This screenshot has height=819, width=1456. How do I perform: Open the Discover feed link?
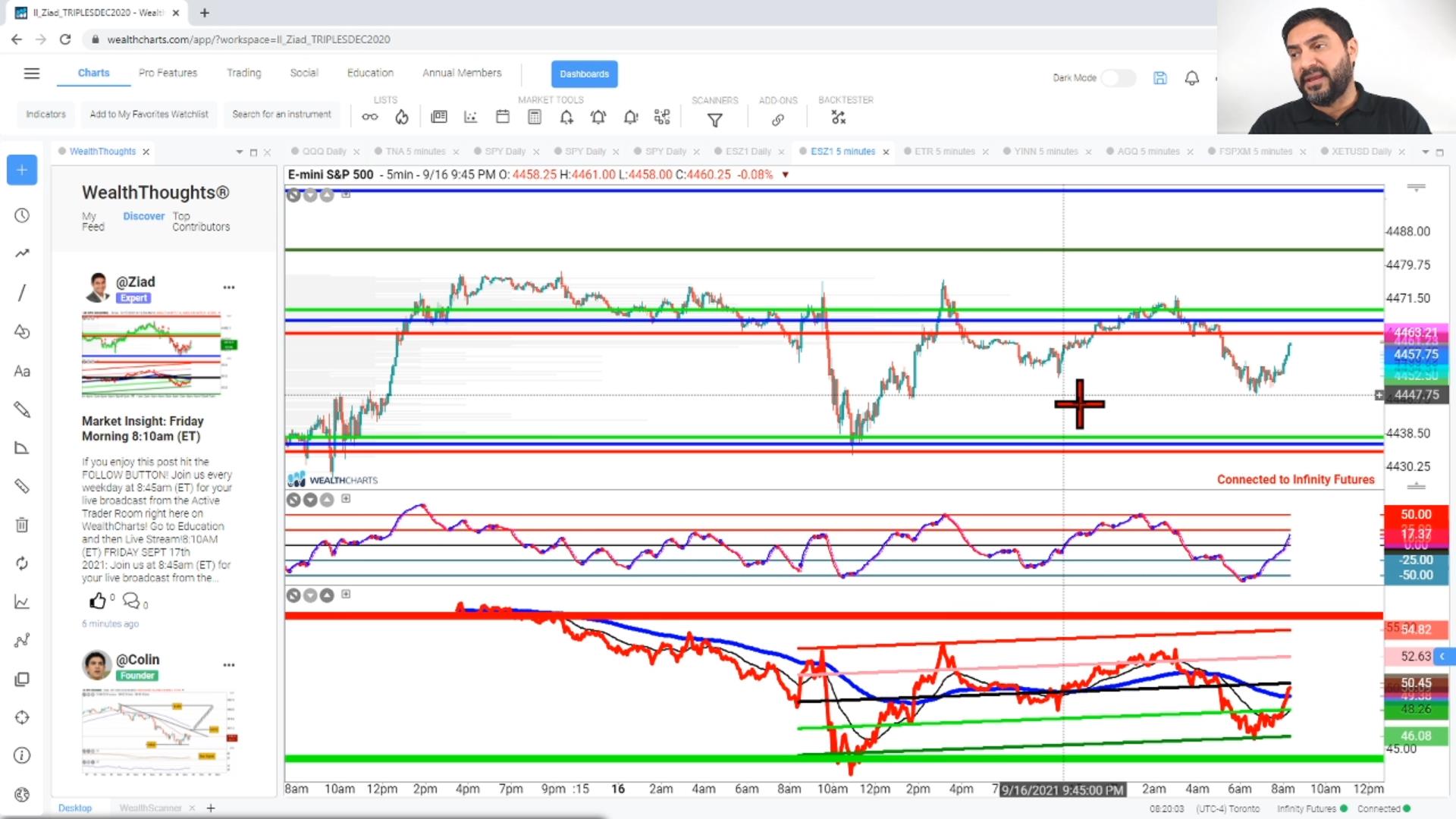(143, 216)
